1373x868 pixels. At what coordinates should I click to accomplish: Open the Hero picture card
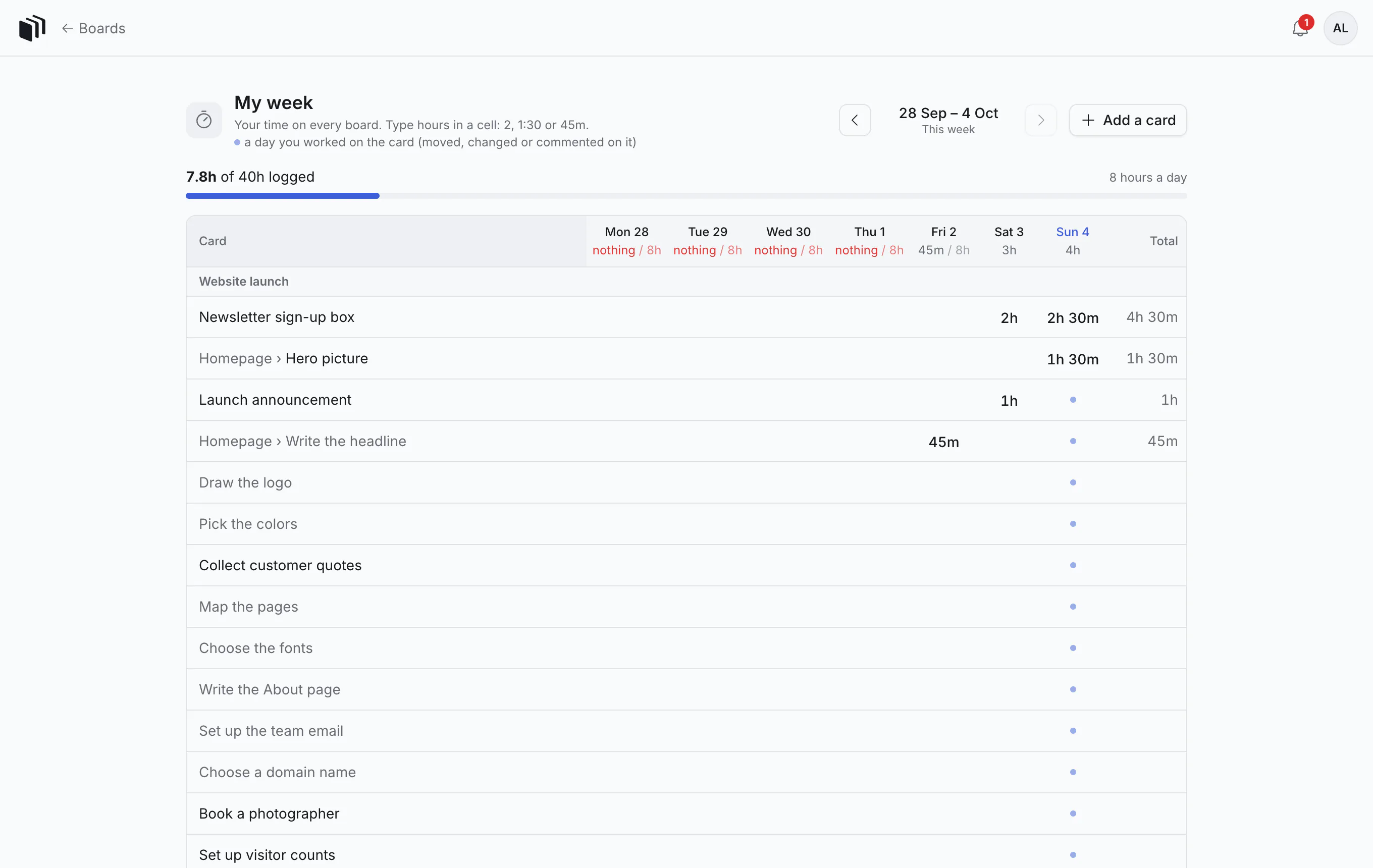327,358
